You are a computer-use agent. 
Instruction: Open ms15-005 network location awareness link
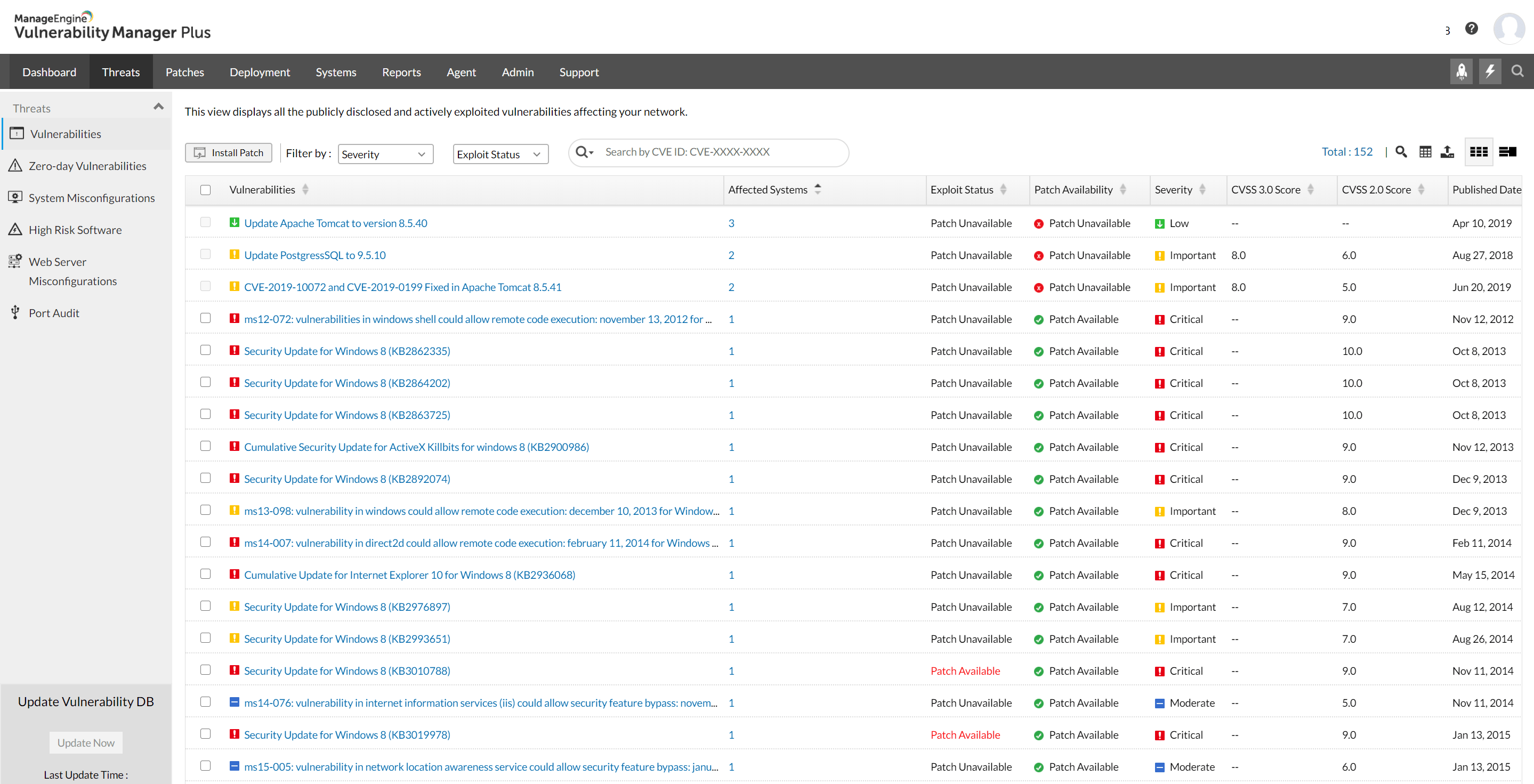pos(481,767)
